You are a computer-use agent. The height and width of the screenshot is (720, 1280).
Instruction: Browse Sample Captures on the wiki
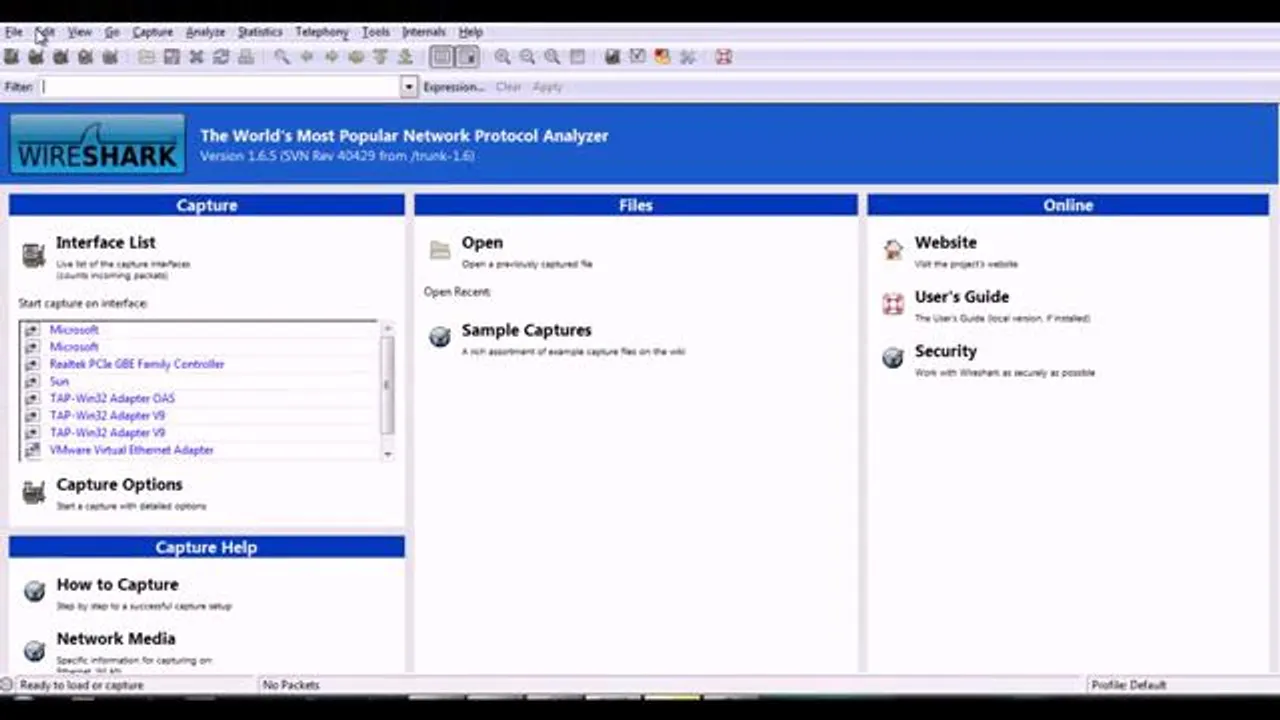pyautogui.click(x=526, y=330)
